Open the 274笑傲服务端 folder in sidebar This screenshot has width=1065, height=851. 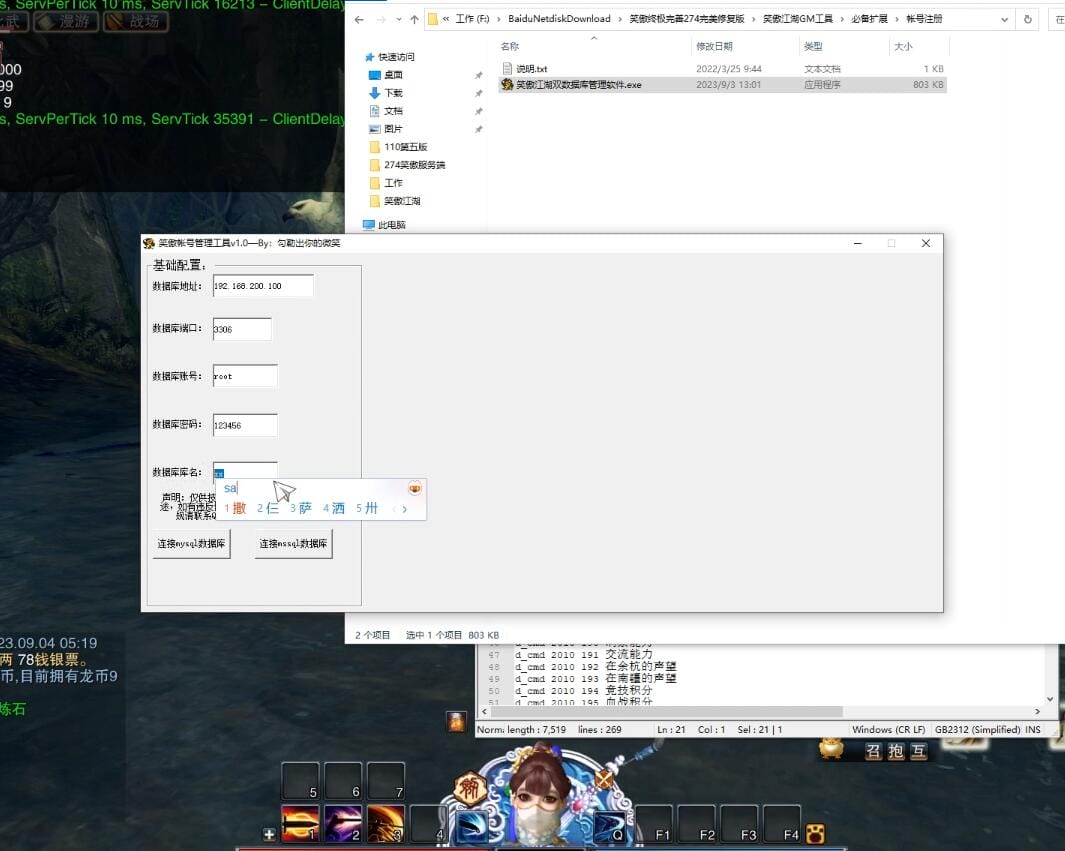click(x=414, y=165)
